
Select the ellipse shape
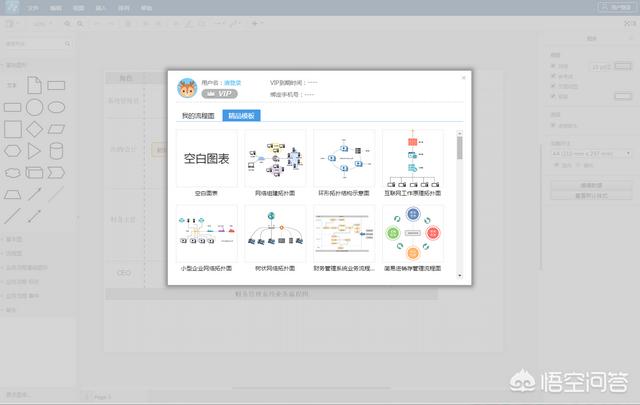point(56,107)
